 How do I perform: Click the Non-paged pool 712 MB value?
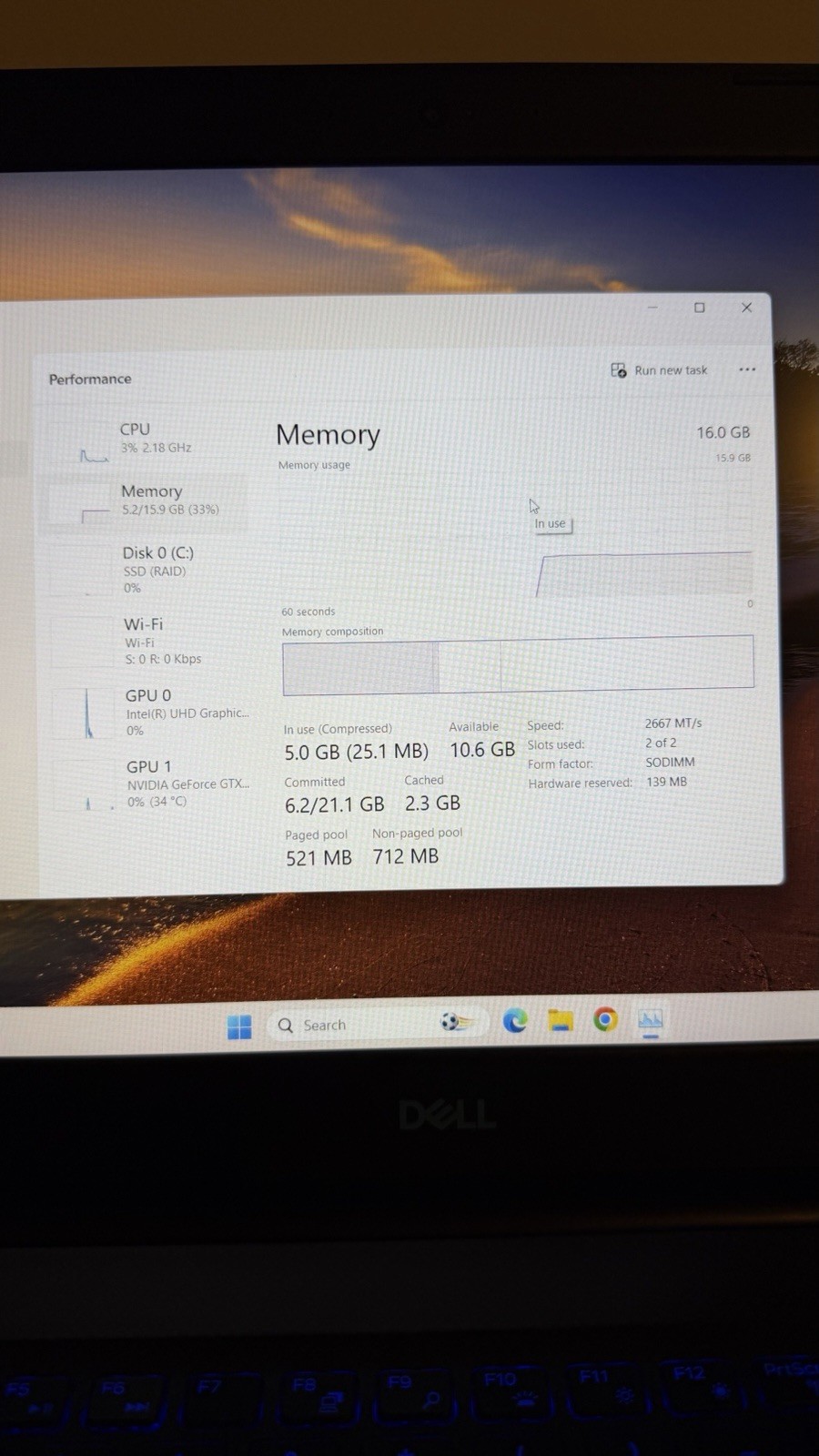(x=405, y=856)
